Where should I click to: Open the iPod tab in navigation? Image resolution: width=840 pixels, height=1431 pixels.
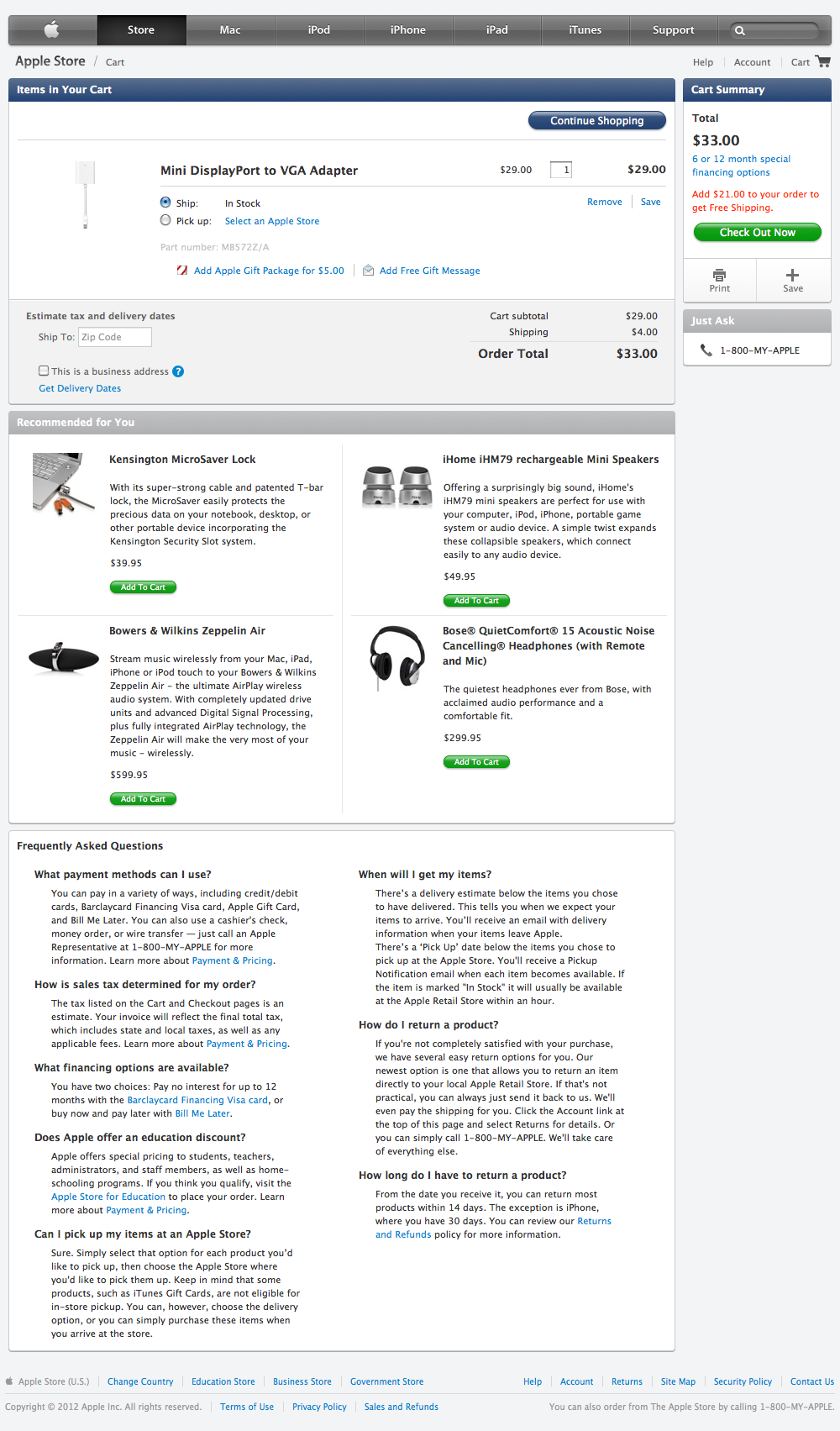[x=319, y=30]
